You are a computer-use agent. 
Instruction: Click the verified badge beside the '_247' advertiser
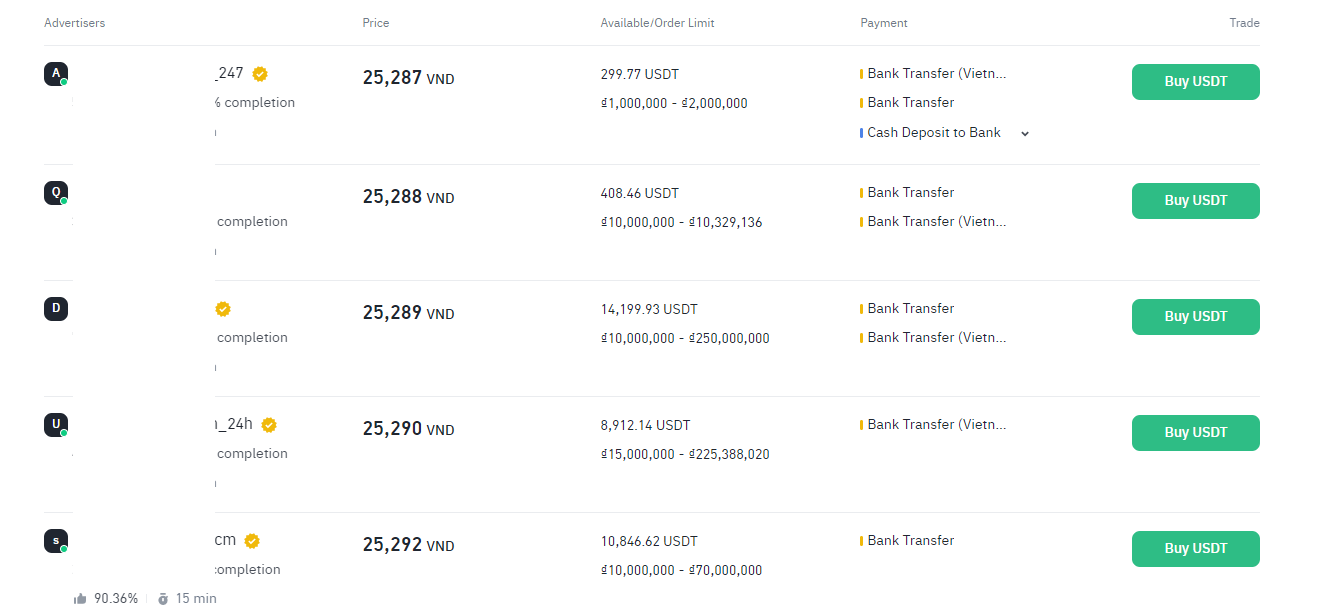tap(260, 74)
